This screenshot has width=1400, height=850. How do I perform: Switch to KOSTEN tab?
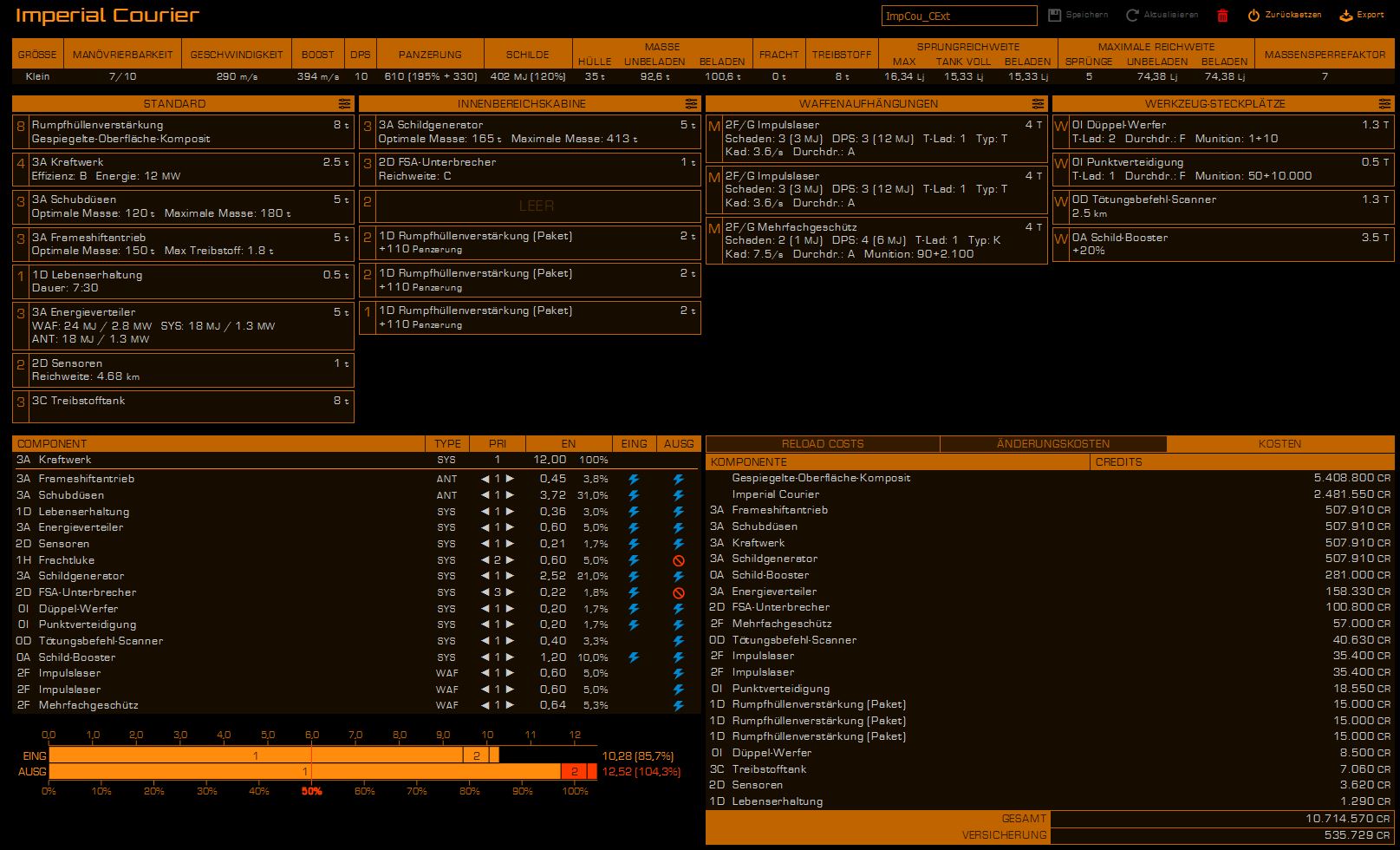tap(1280, 443)
